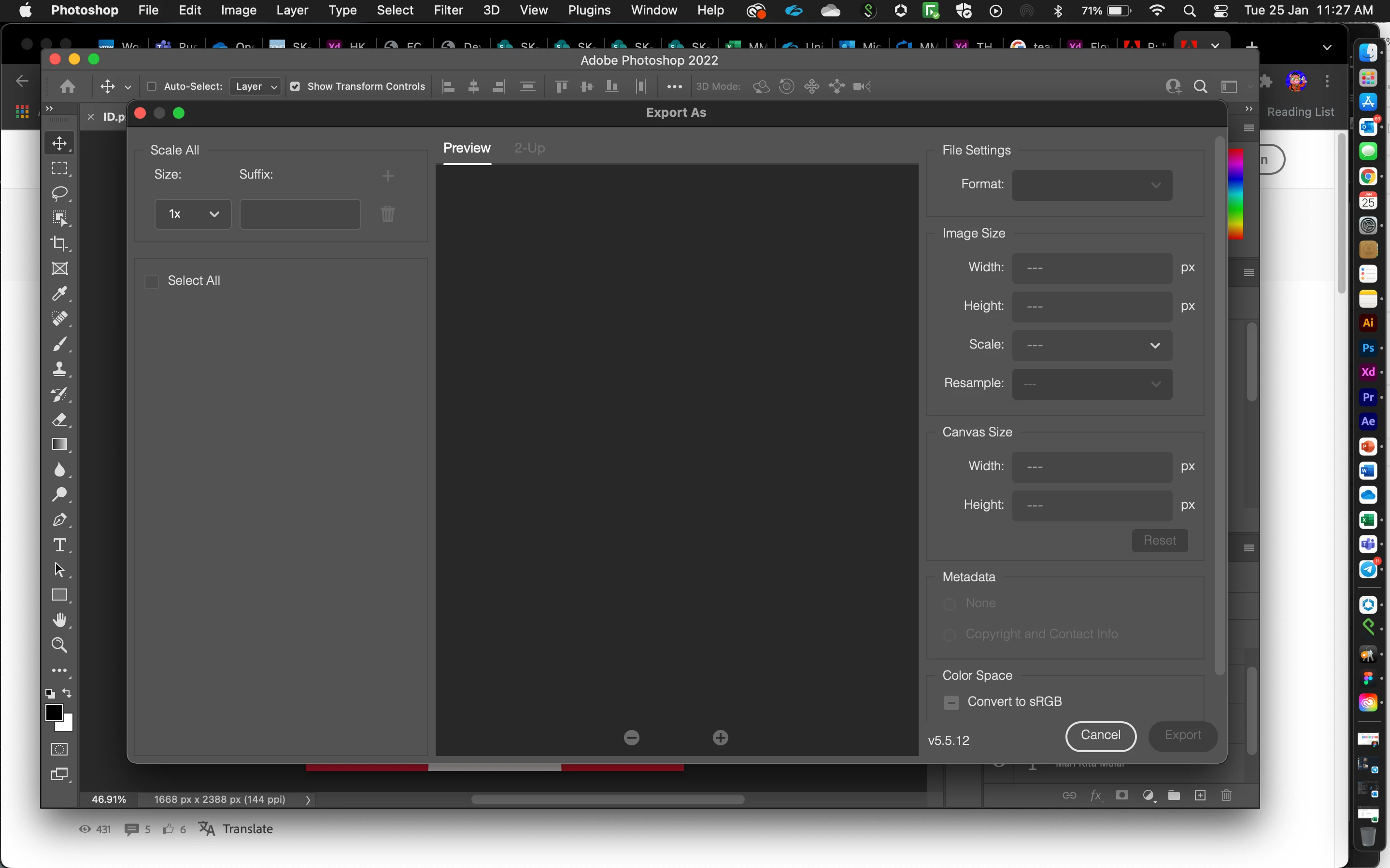The width and height of the screenshot is (1390, 868).
Task: Open the Format dropdown
Action: point(1092,185)
